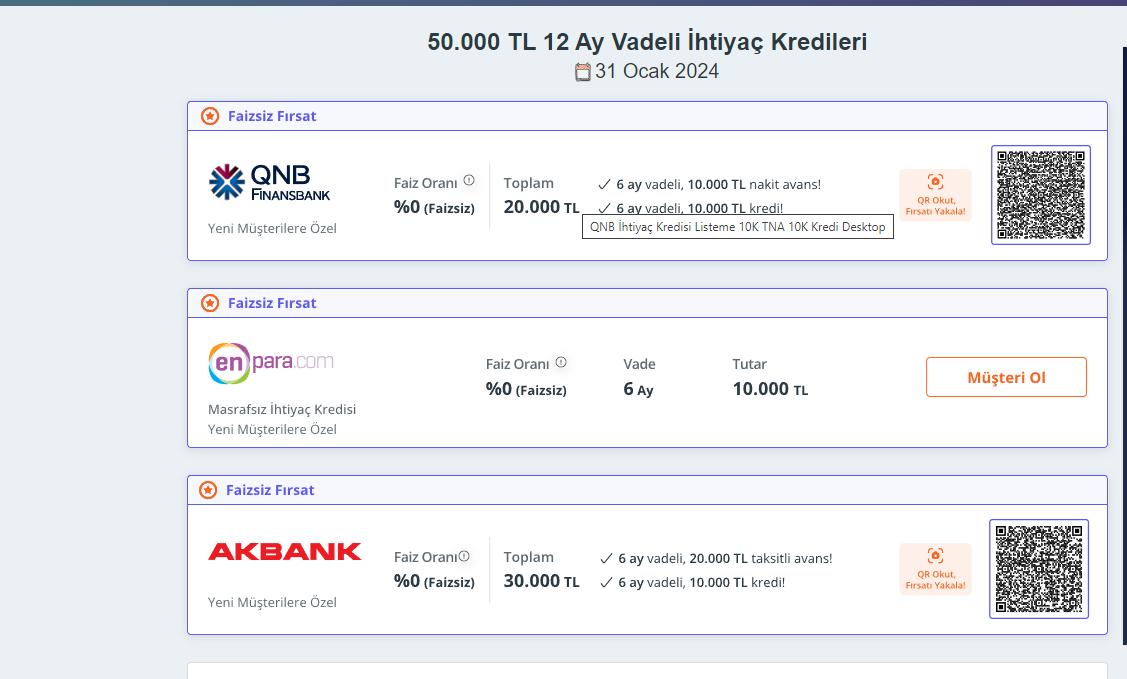Open the Faizsiz Fırsat header of the Enpara card
This screenshot has width=1127, height=679.
[647, 303]
